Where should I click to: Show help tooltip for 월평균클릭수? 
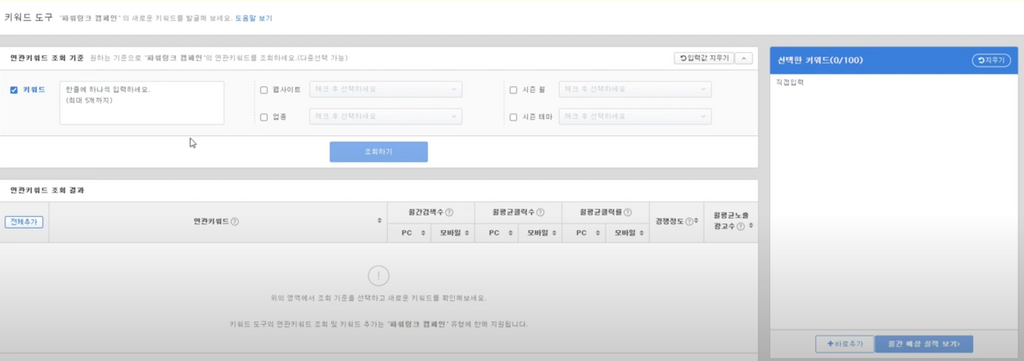541,212
